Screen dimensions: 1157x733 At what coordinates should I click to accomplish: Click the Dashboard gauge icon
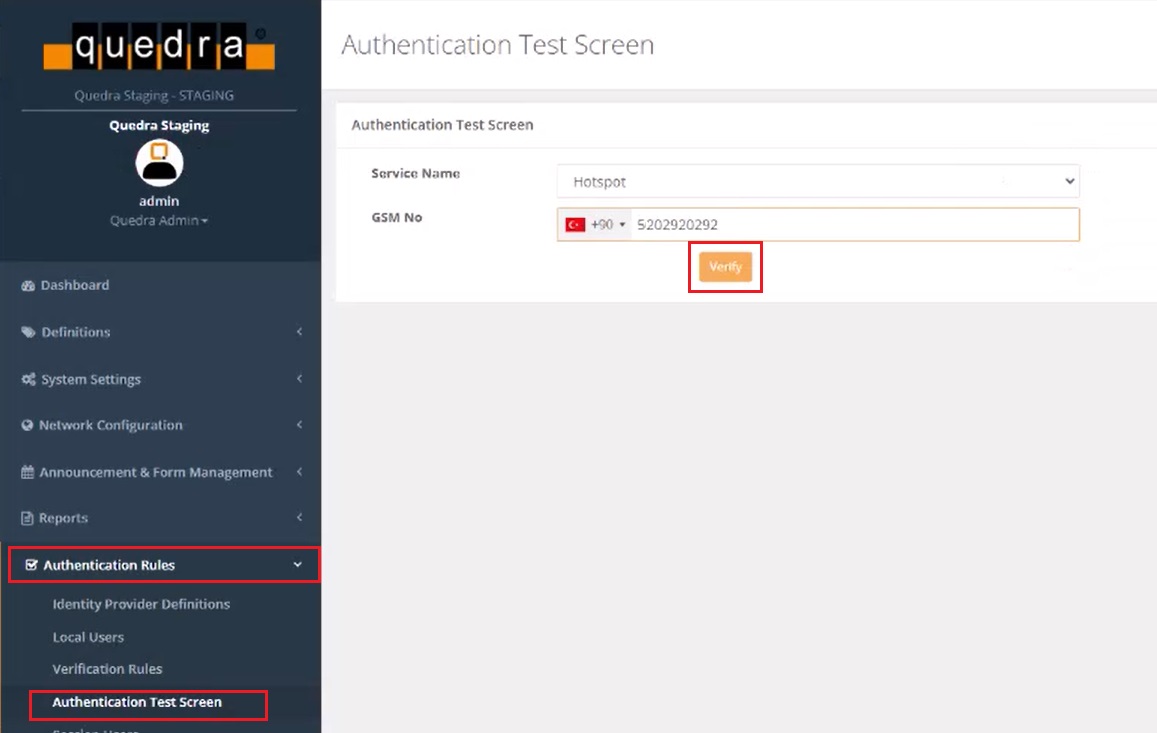28,286
